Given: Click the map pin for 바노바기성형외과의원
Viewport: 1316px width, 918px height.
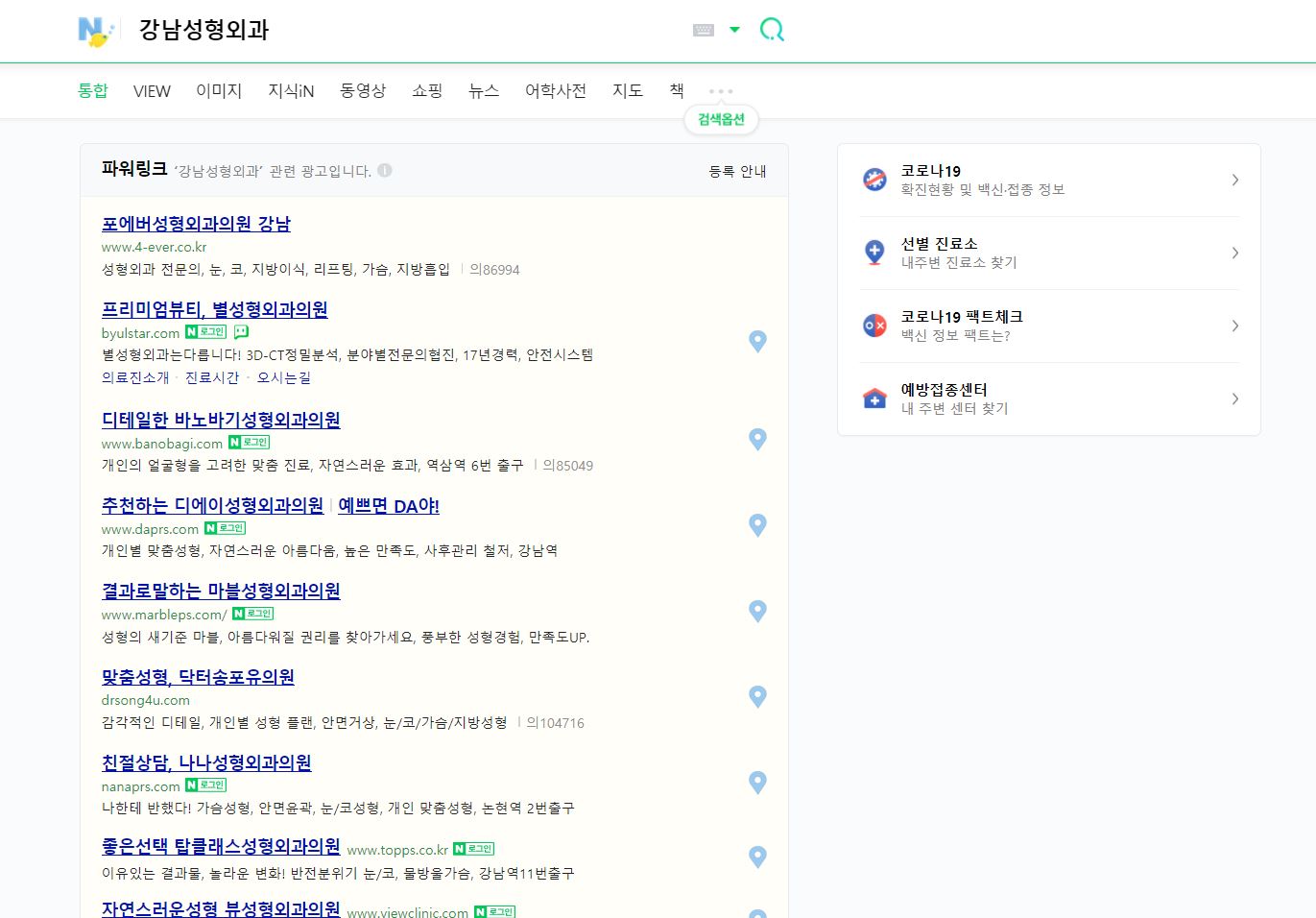Looking at the screenshot, I should pos(757,439).
